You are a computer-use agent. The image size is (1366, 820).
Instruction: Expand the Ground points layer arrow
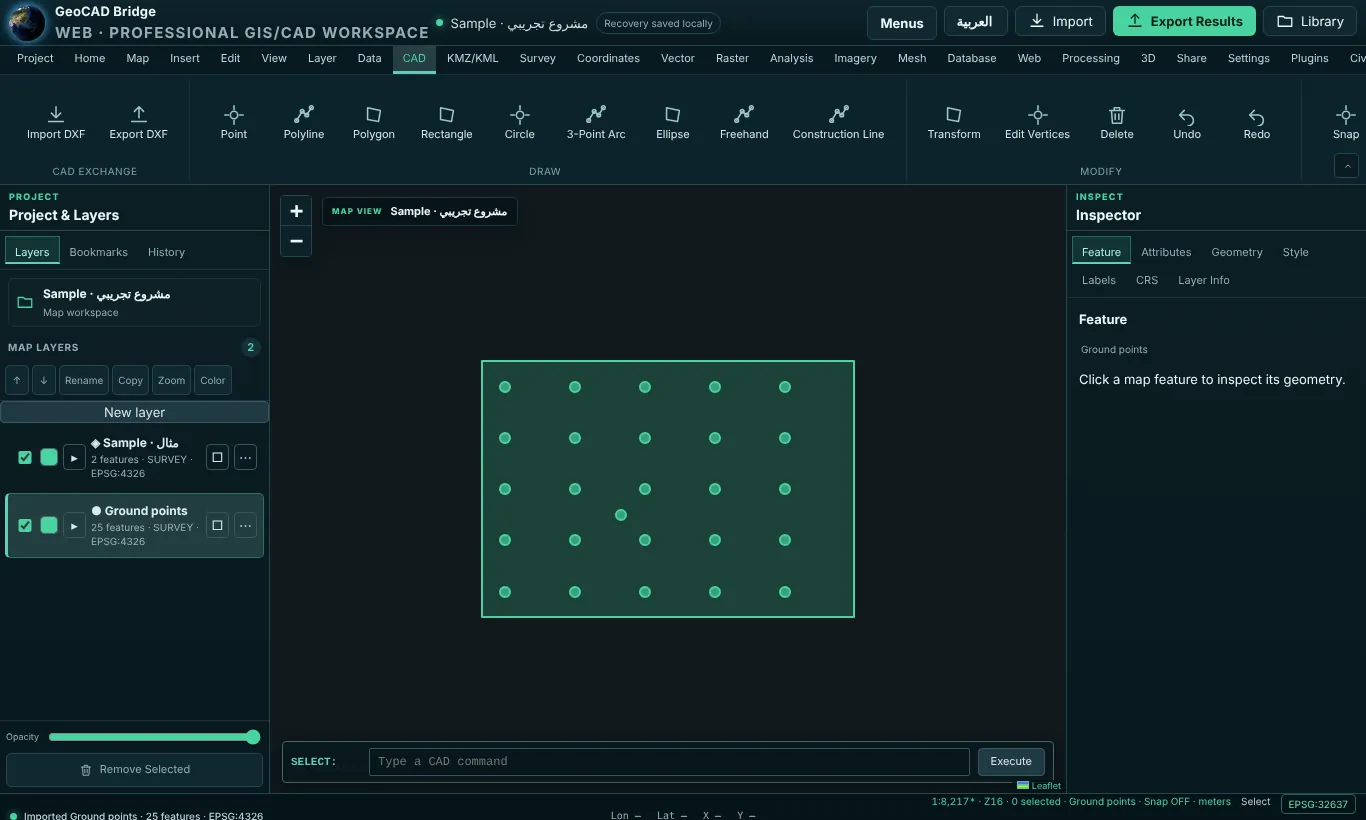point(74,525)
